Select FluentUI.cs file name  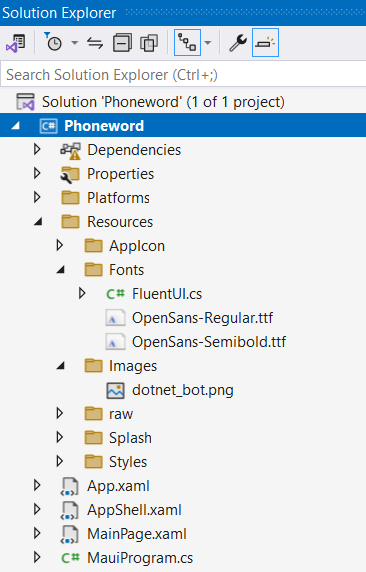pyautogui.click(x=167, y=294)
